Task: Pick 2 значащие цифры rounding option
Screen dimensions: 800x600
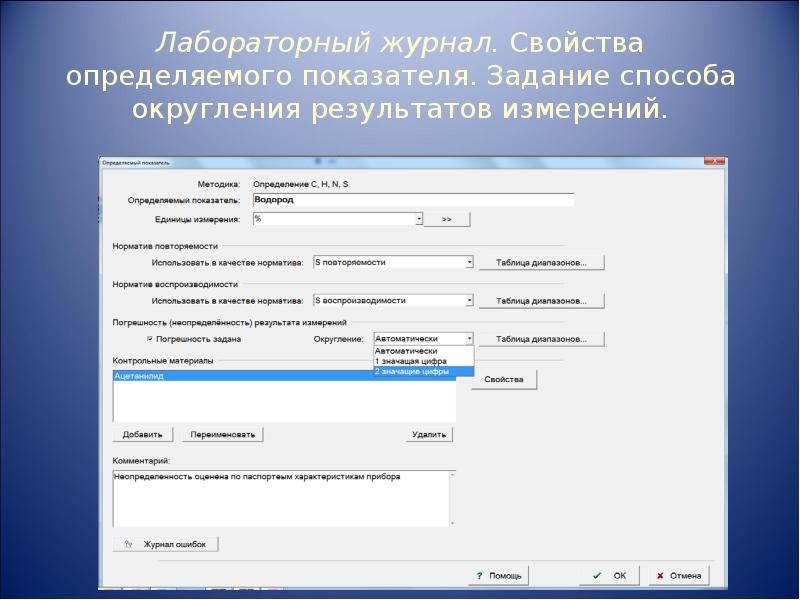Action: tap(410, 371)
